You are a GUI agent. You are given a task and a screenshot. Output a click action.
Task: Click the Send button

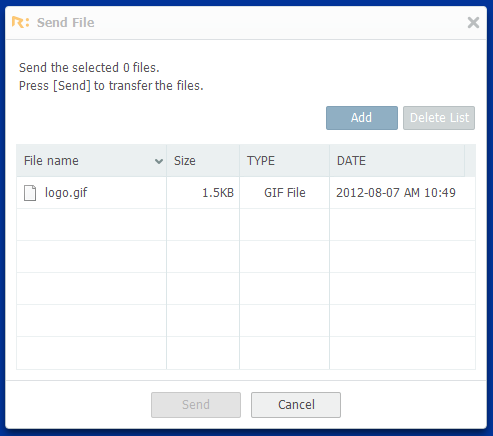pyautogui.click(x=196, y=405)
